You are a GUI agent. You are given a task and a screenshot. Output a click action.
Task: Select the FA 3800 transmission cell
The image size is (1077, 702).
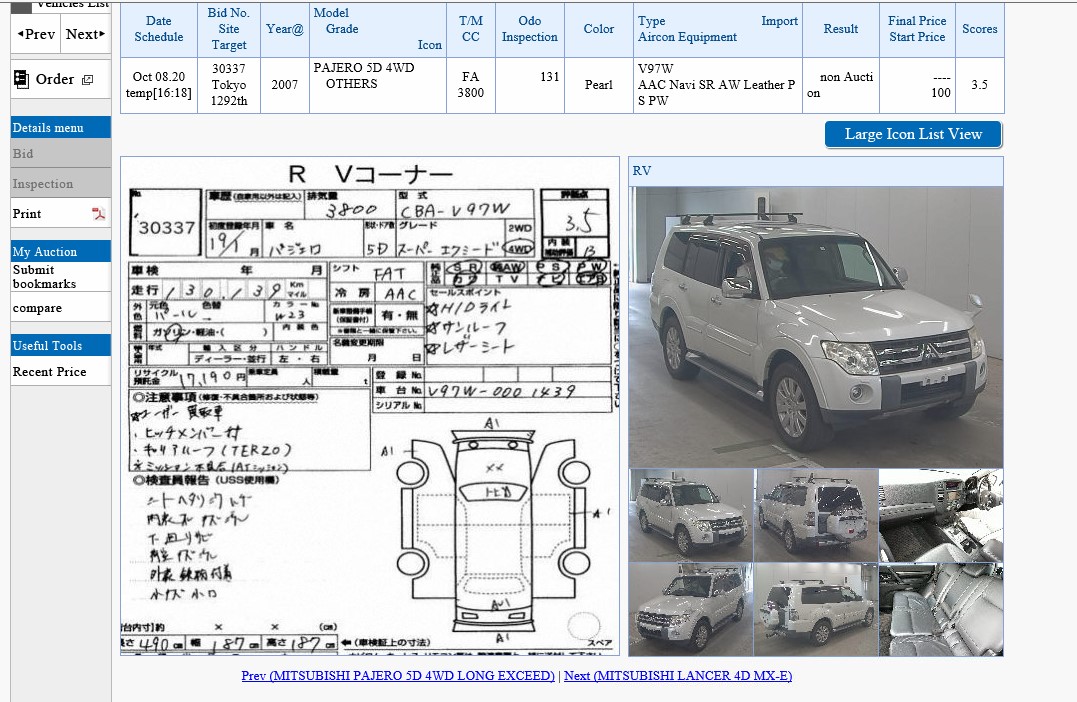click(x=471, y=85)
